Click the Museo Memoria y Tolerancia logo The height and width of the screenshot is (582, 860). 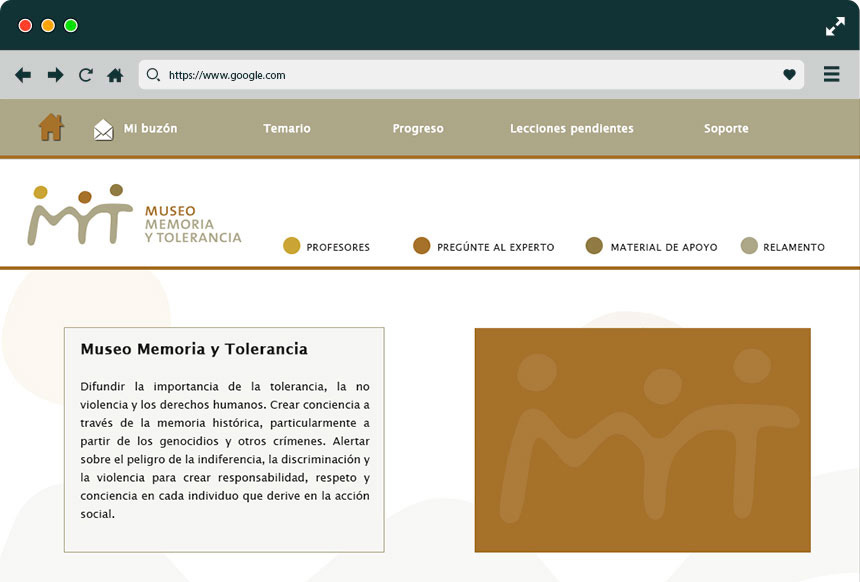pyautogui.click(x=134, y=215)
